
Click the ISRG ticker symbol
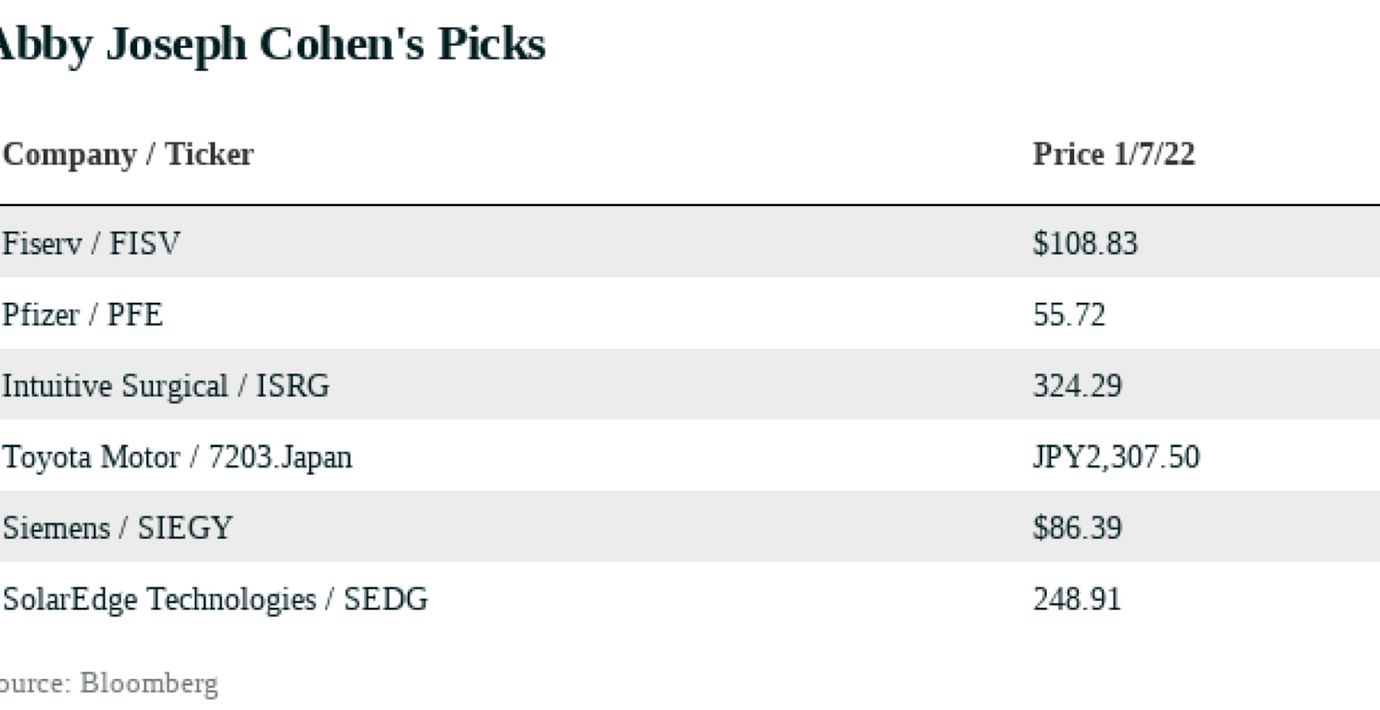click(293, 386)
